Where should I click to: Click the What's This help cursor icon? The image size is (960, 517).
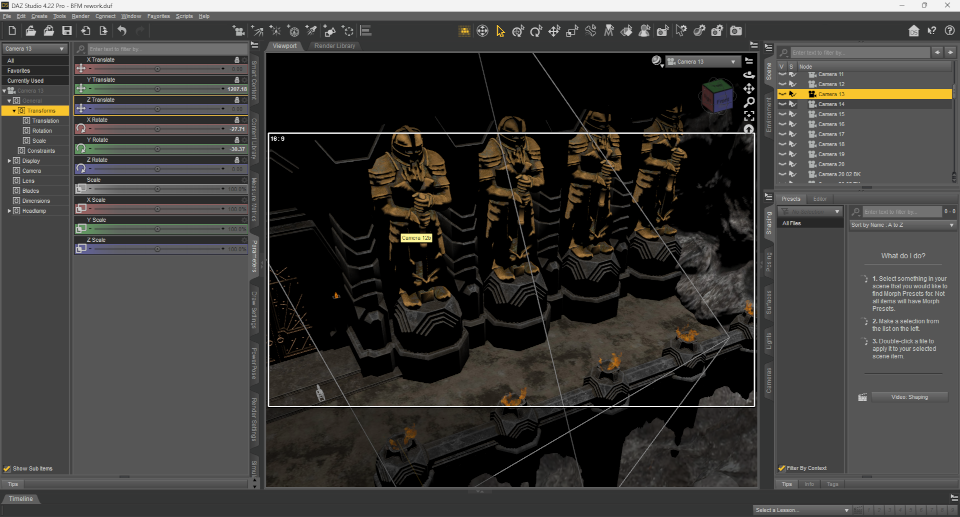click(x=932, y=31)
